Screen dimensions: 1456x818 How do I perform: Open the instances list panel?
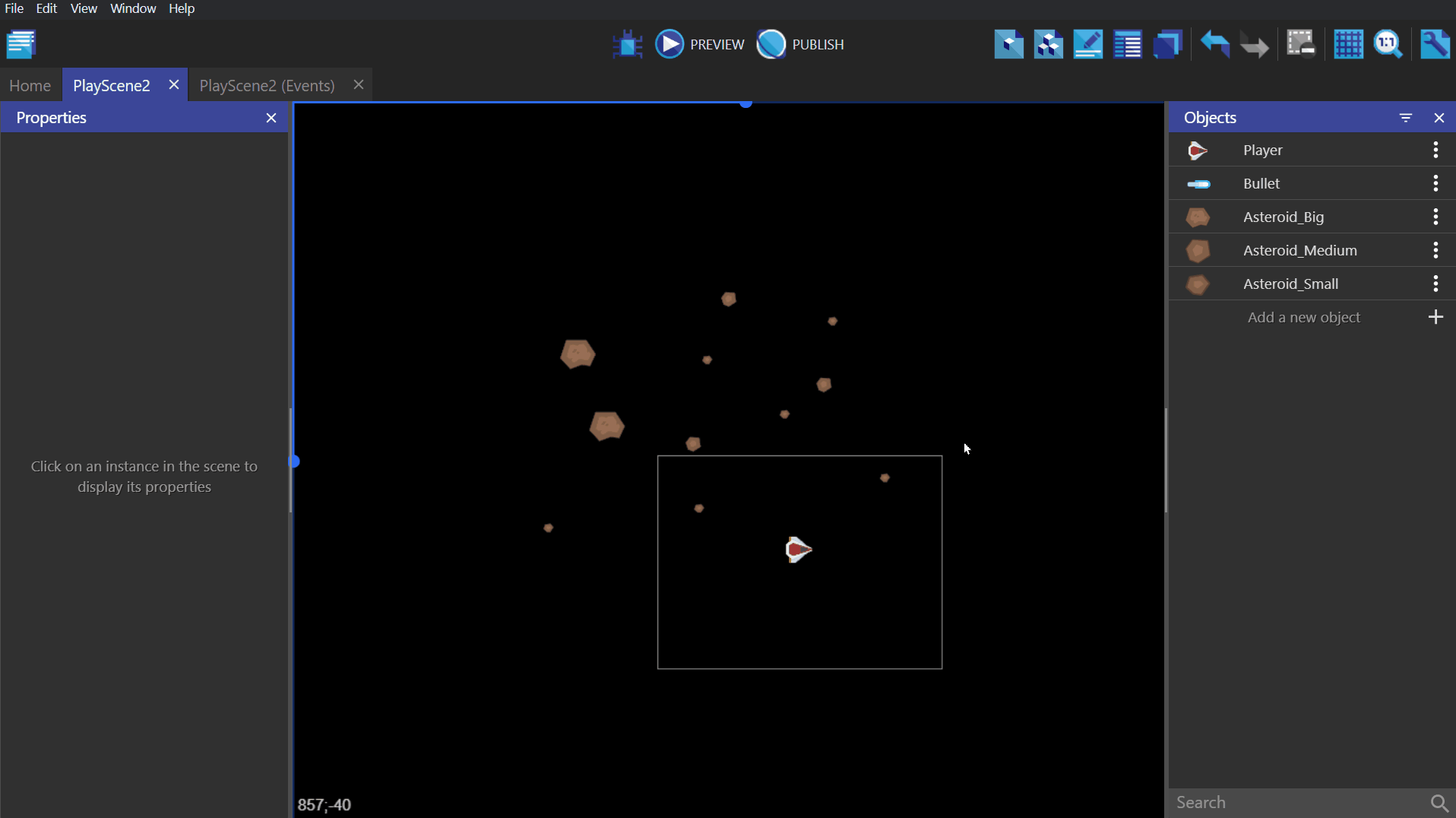(x=1128, y=44)
